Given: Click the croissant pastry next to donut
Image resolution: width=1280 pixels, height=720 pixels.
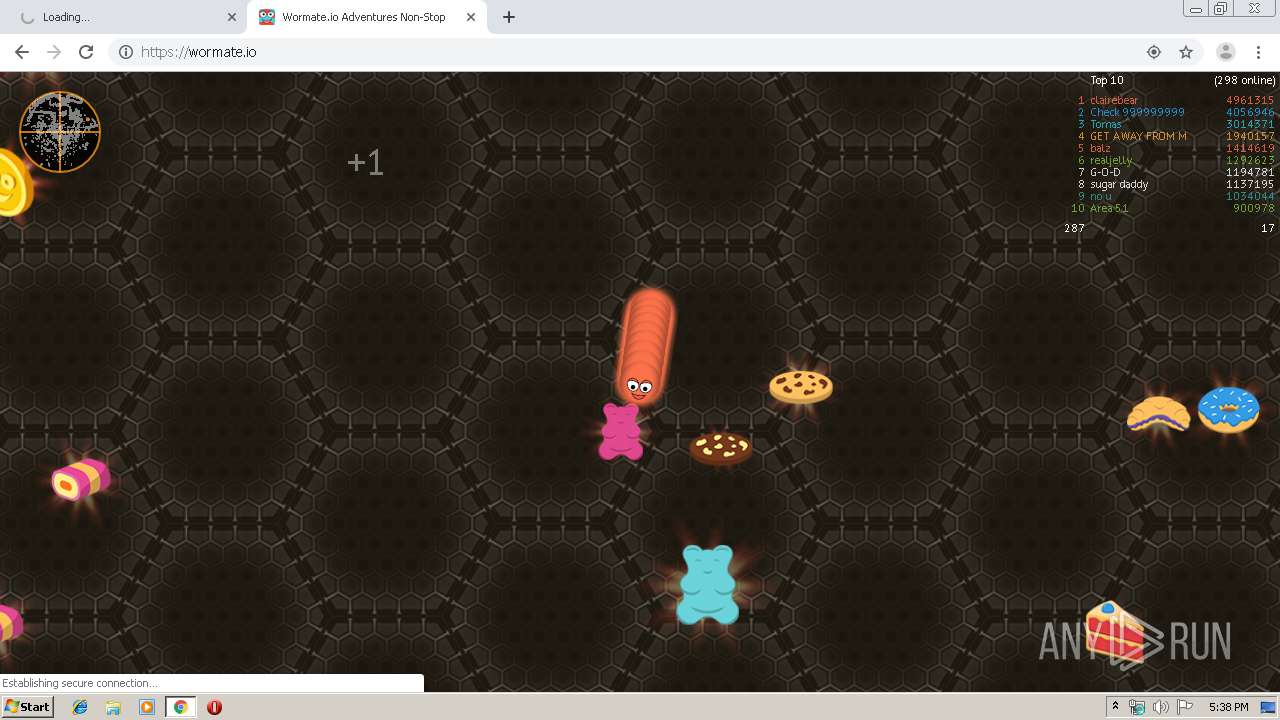Looking at the screenshot, I should [1159, 414].
